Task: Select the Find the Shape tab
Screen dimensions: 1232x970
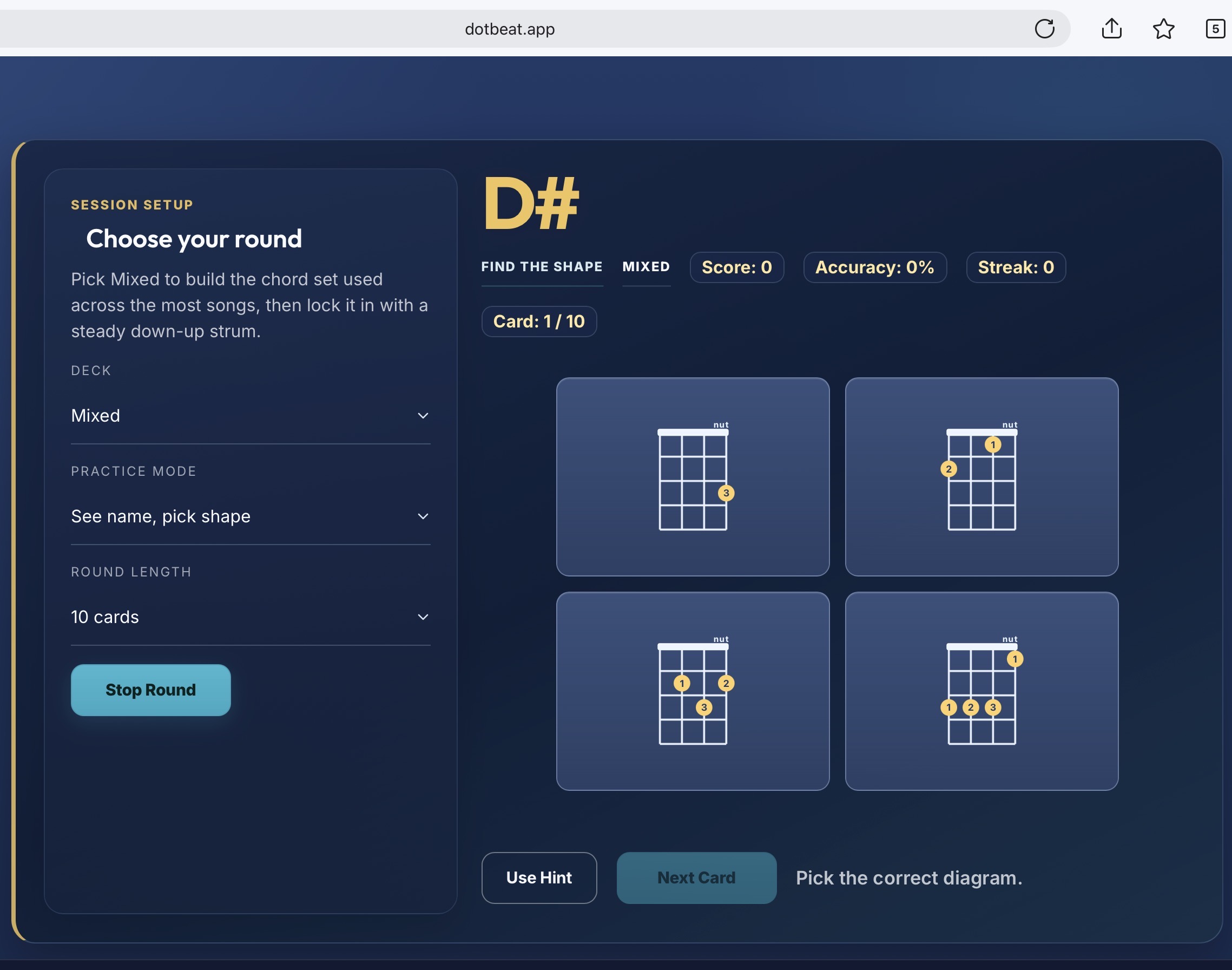Action: pos(542,267)
